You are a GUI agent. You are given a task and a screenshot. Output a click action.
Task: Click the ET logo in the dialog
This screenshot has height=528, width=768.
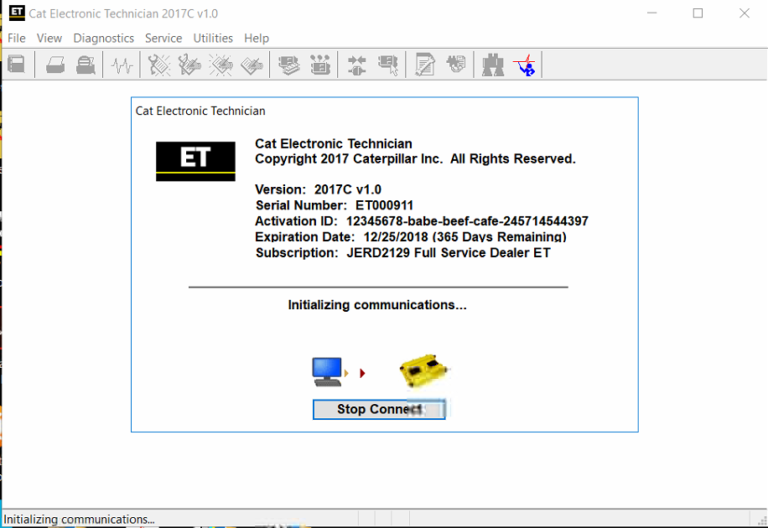(195, 161)
